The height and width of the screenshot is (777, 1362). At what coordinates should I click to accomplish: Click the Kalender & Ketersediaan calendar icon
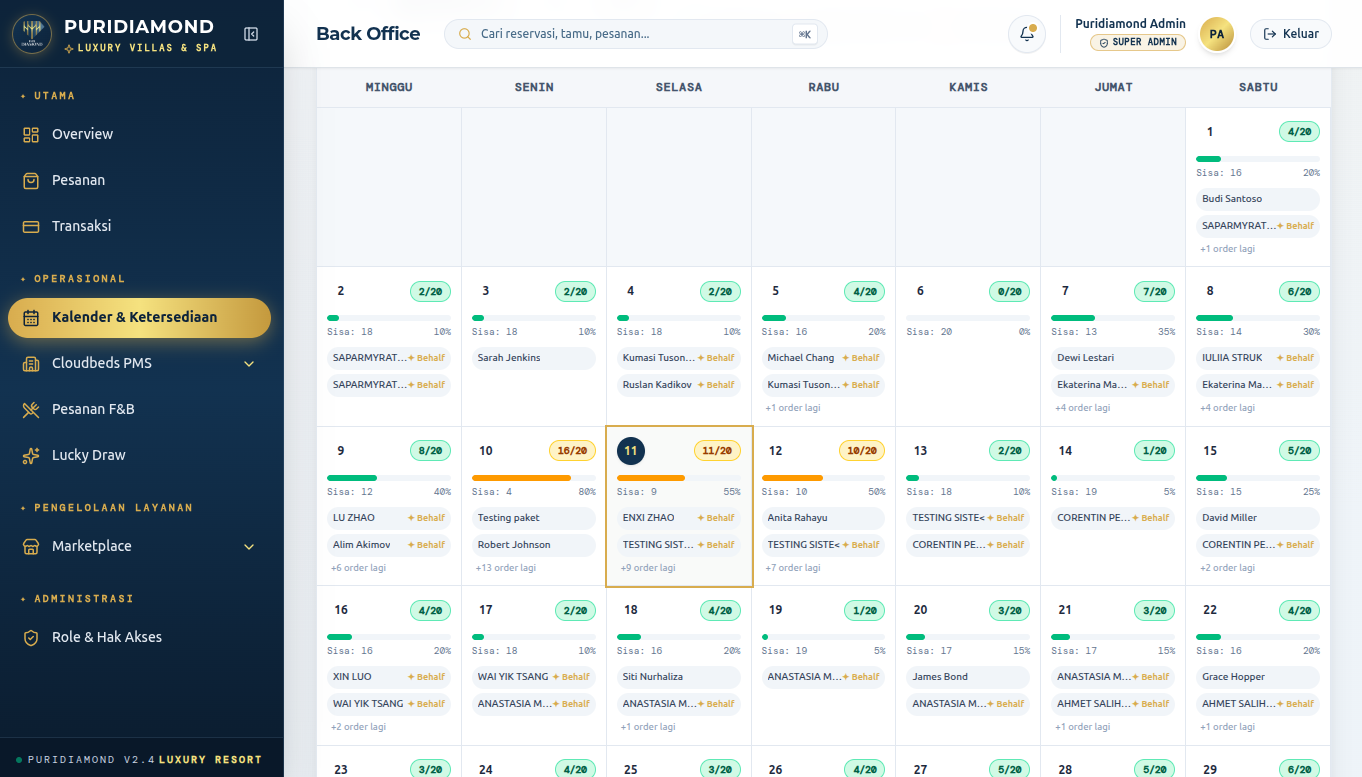[31, 318]
